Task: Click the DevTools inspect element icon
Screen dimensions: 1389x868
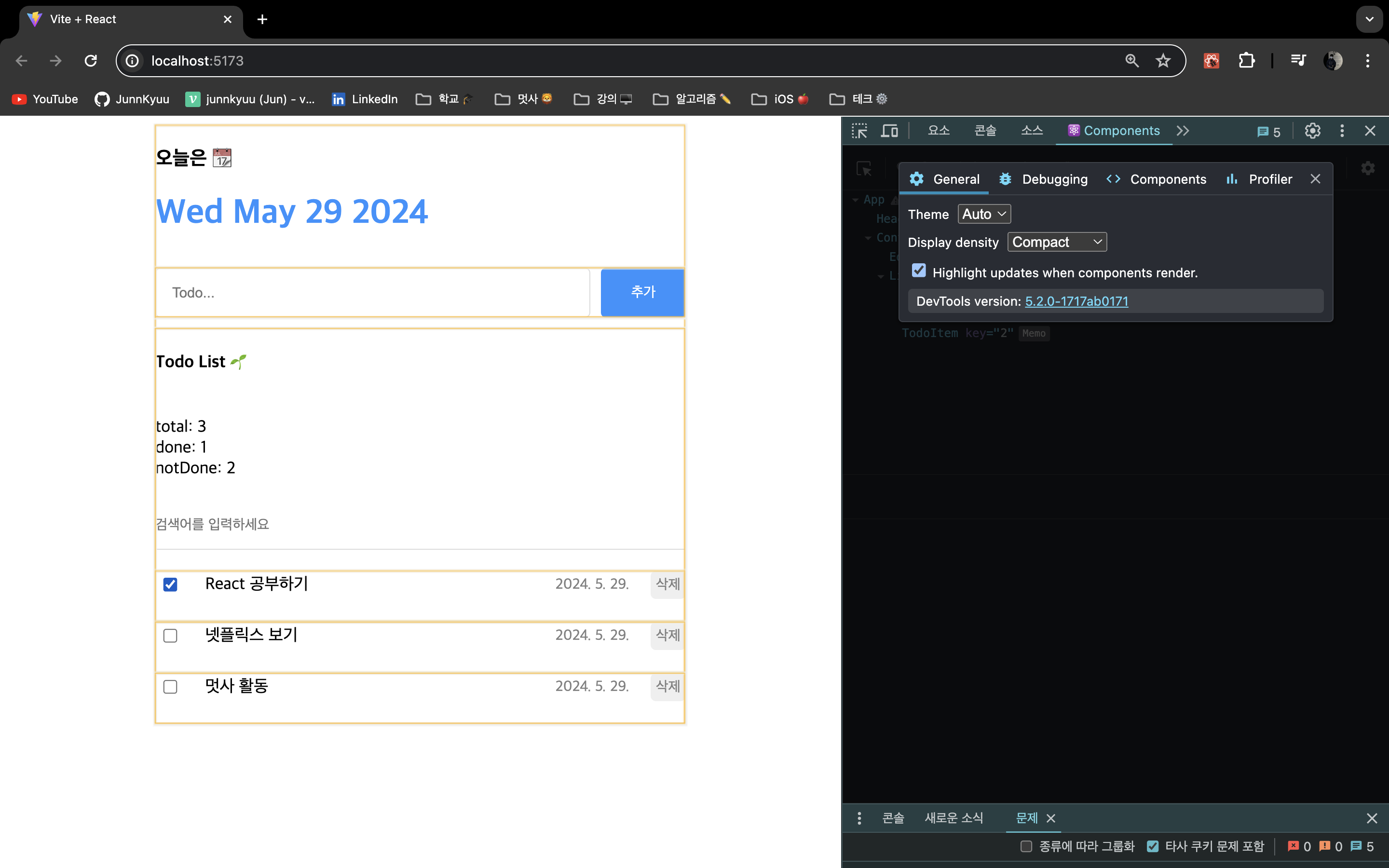Action: [x=859, y=131]
